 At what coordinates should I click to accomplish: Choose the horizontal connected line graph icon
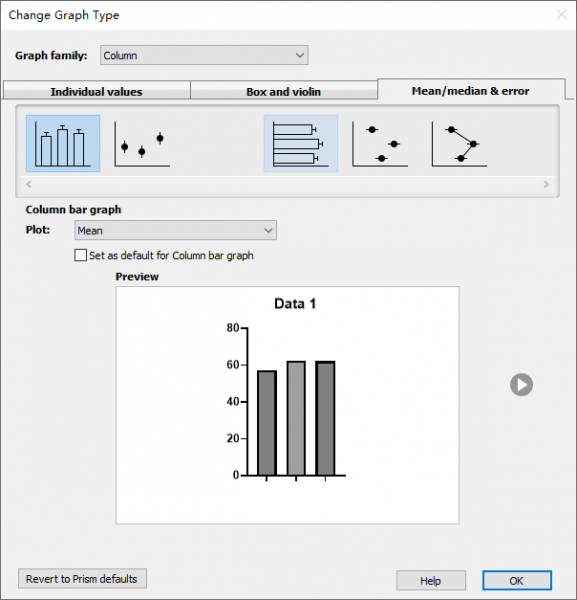coord(459,144)
